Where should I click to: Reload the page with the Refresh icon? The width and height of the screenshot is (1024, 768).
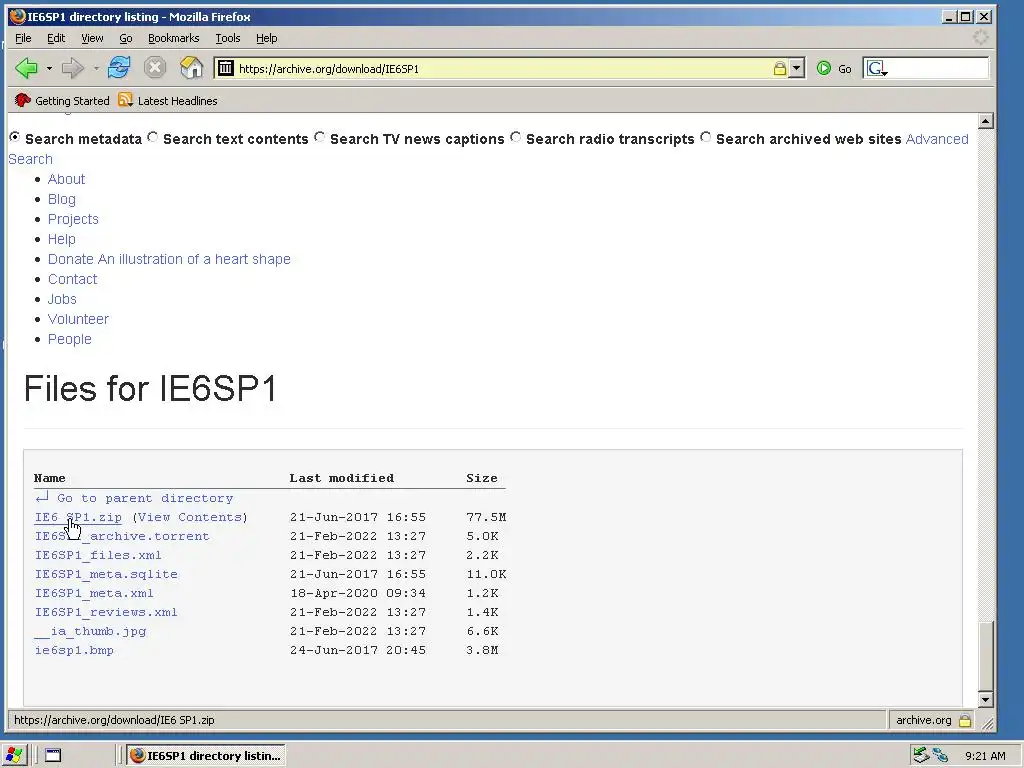coord(119,68)
